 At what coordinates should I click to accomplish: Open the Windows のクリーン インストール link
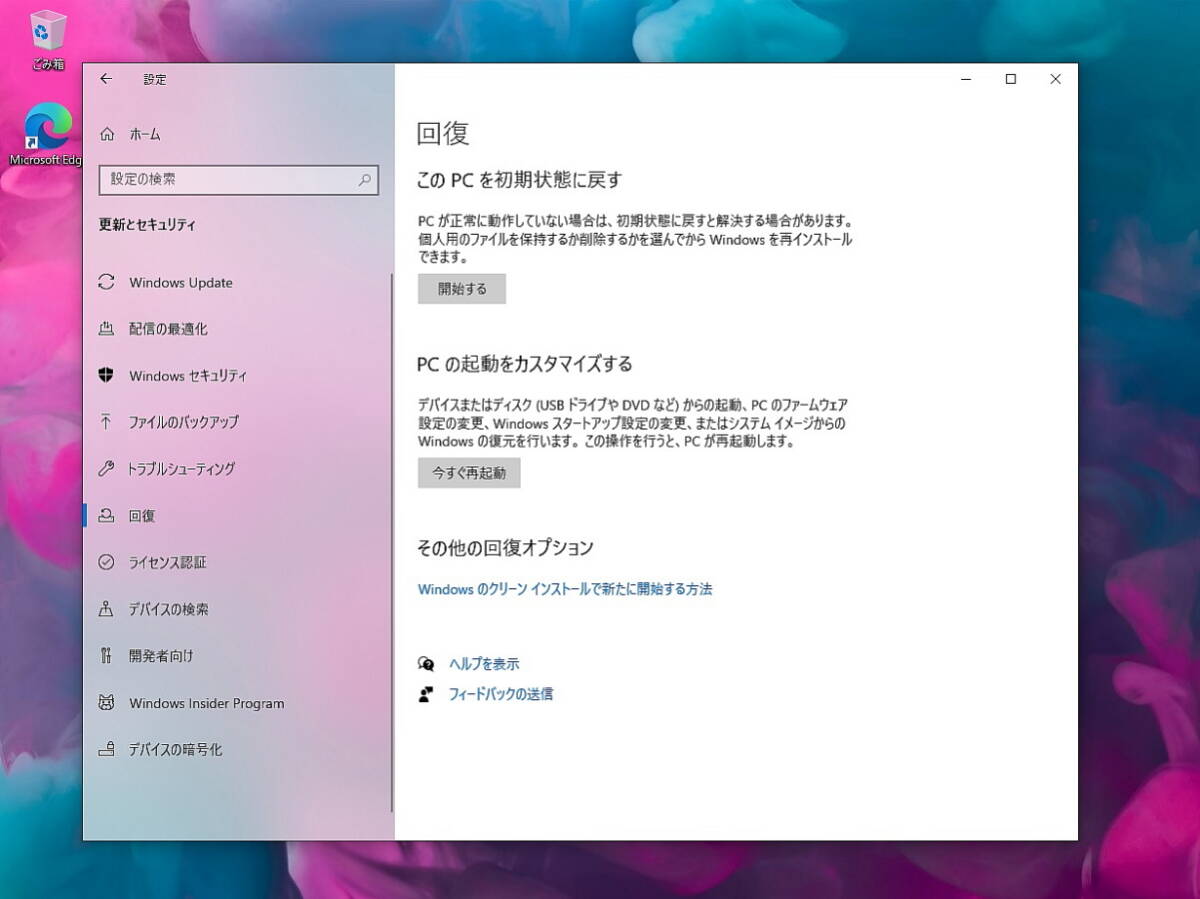click(565, 589)
